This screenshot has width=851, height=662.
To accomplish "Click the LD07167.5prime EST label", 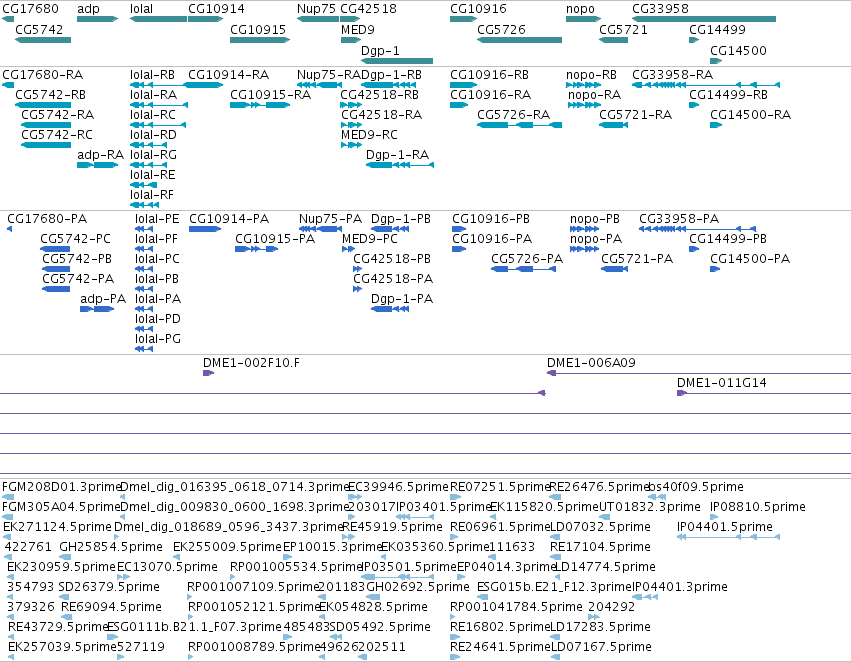I will pyautogui.click(x=601, y=646).
